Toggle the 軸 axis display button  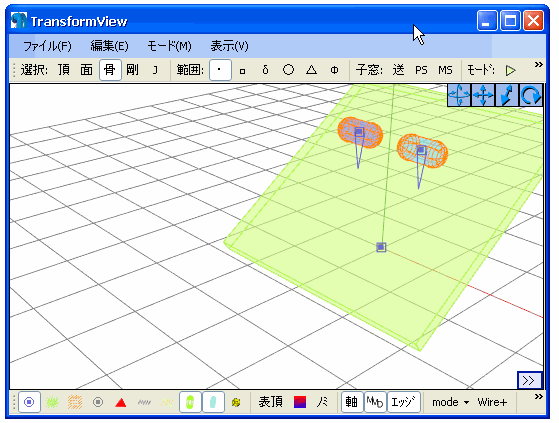click(352, 402)
